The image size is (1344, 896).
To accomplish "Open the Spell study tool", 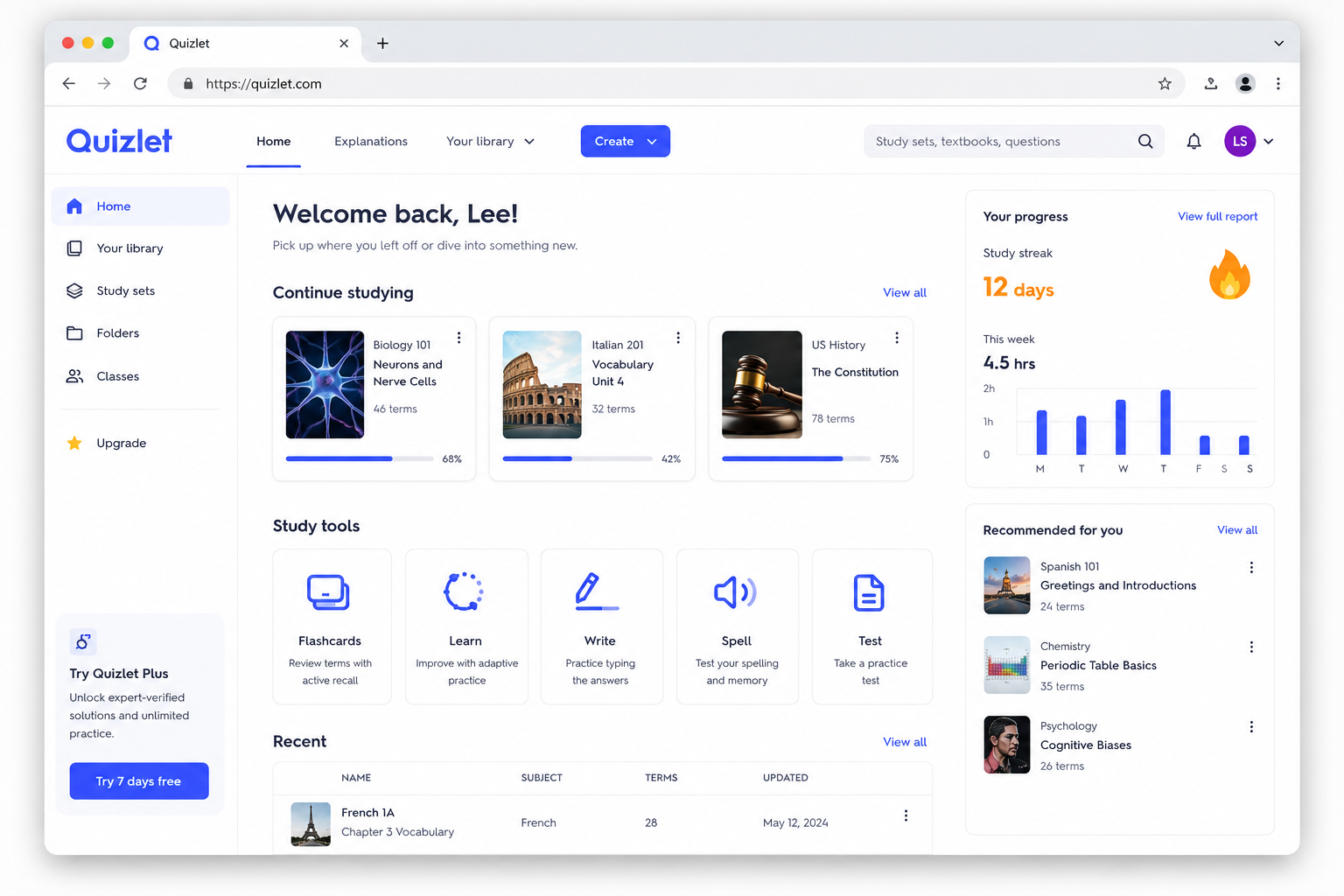I will [737, 626].
